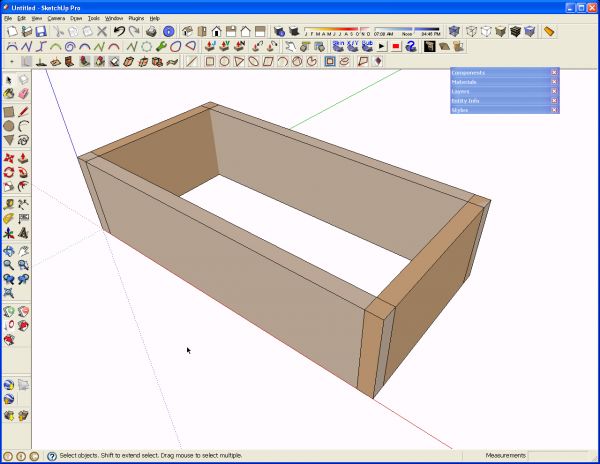
Task: Select the Tape Measure tool
Action: 9,204
